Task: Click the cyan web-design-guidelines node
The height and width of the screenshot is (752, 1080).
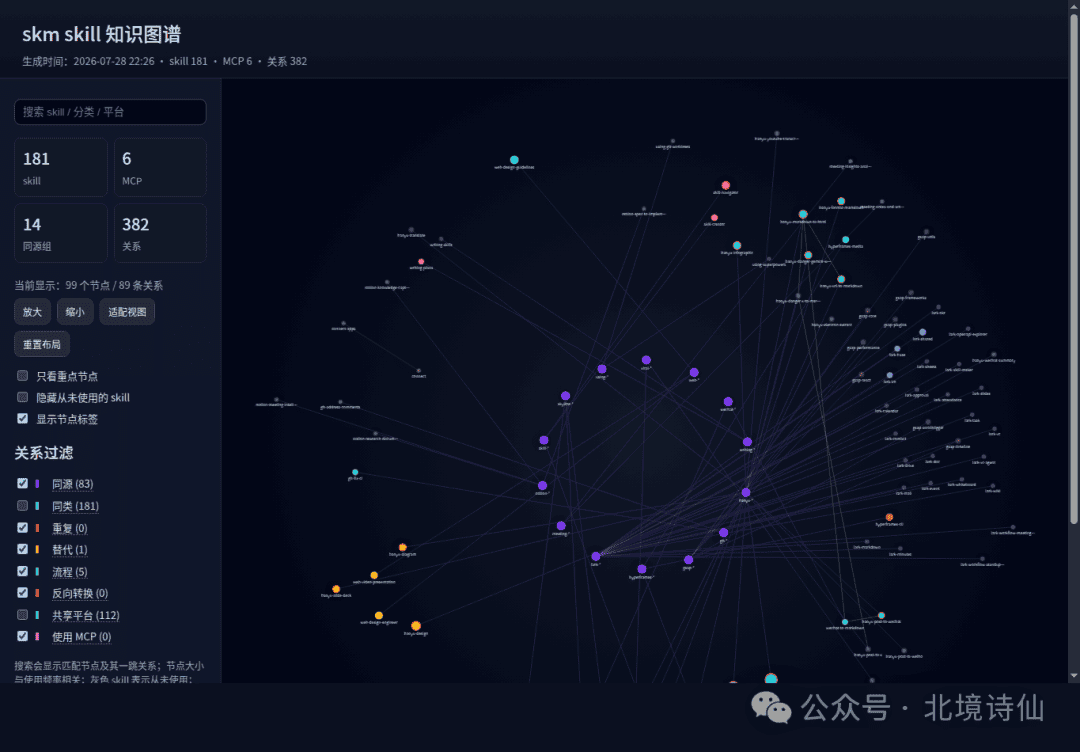Action: [x=514, y=160]
